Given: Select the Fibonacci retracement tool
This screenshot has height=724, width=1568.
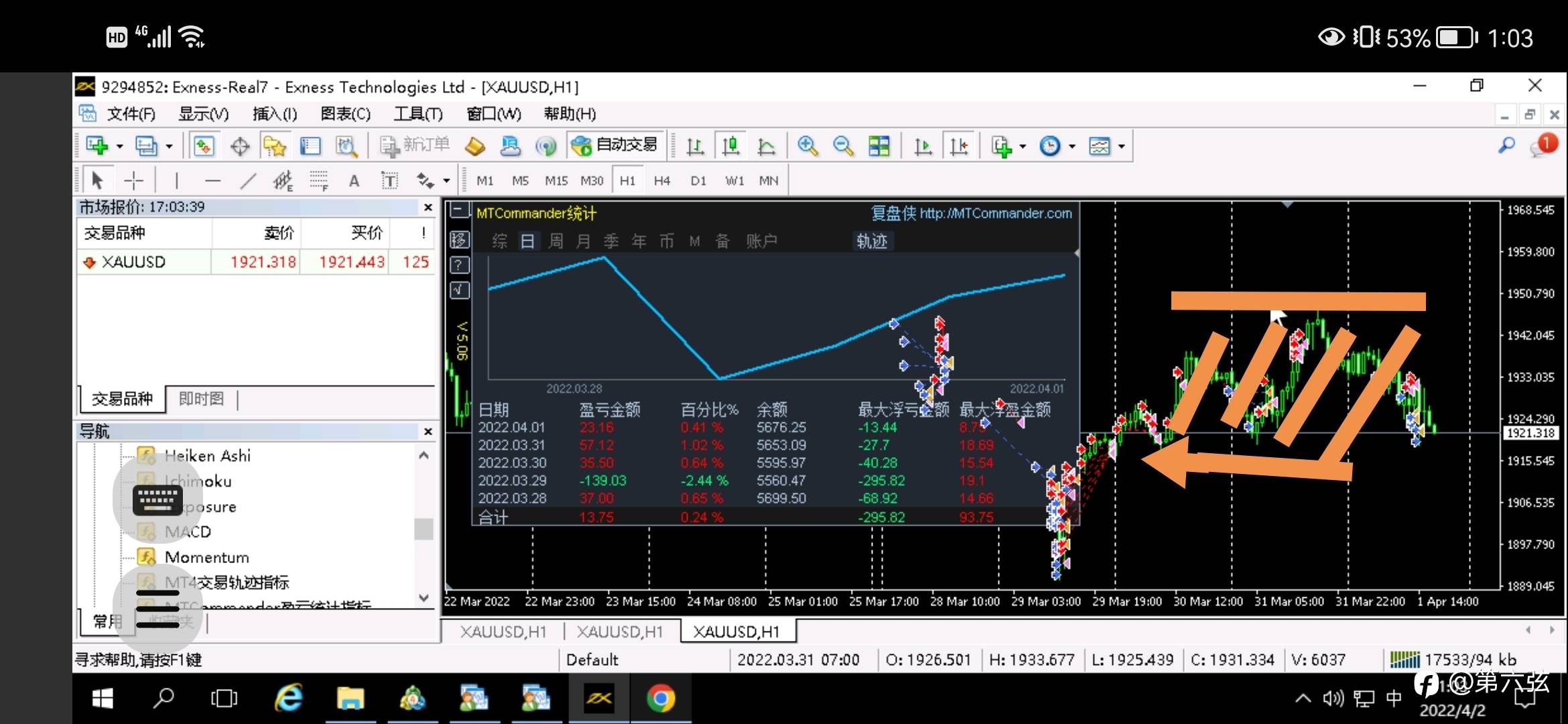Looking at the screenshot, I should pyautogui.click(x=318, y=180).
